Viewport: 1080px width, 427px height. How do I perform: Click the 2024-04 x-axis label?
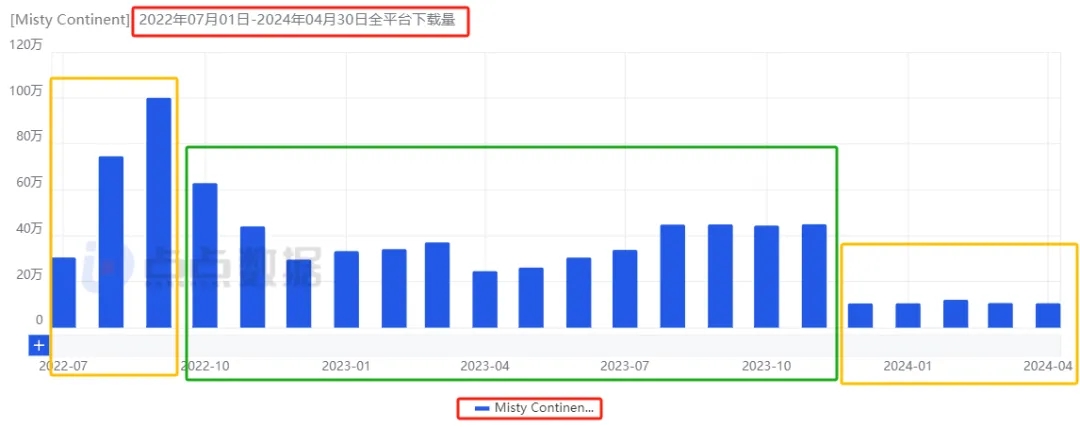1047,366
